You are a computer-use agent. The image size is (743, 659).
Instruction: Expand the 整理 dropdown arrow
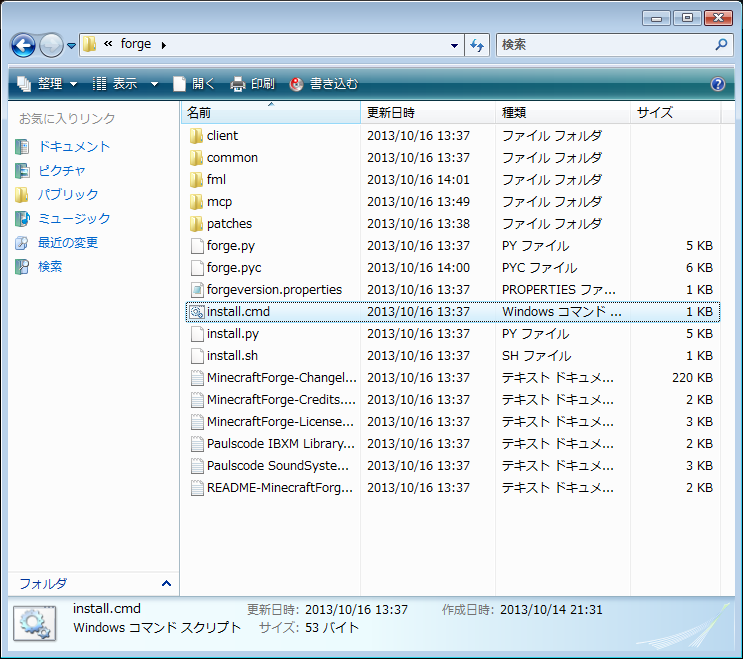73,84
